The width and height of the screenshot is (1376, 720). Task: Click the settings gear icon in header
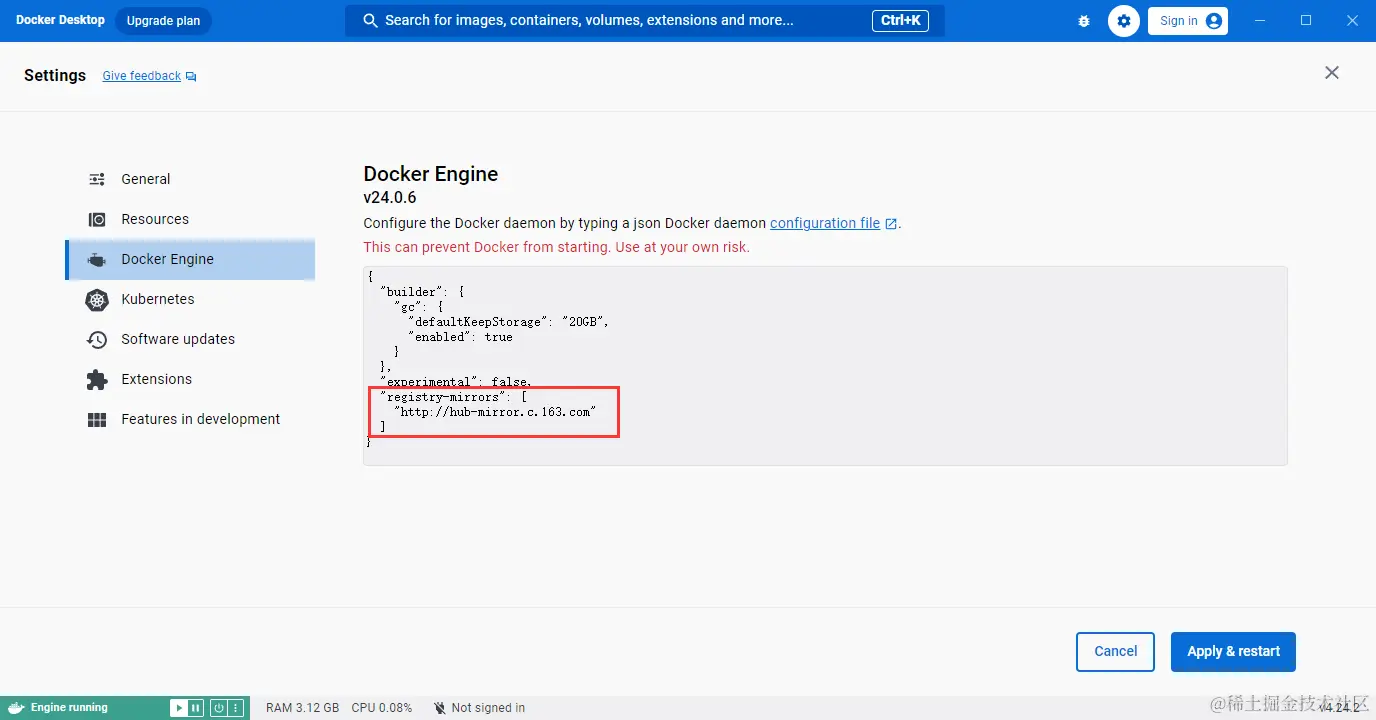click(x=1124, y=21)
